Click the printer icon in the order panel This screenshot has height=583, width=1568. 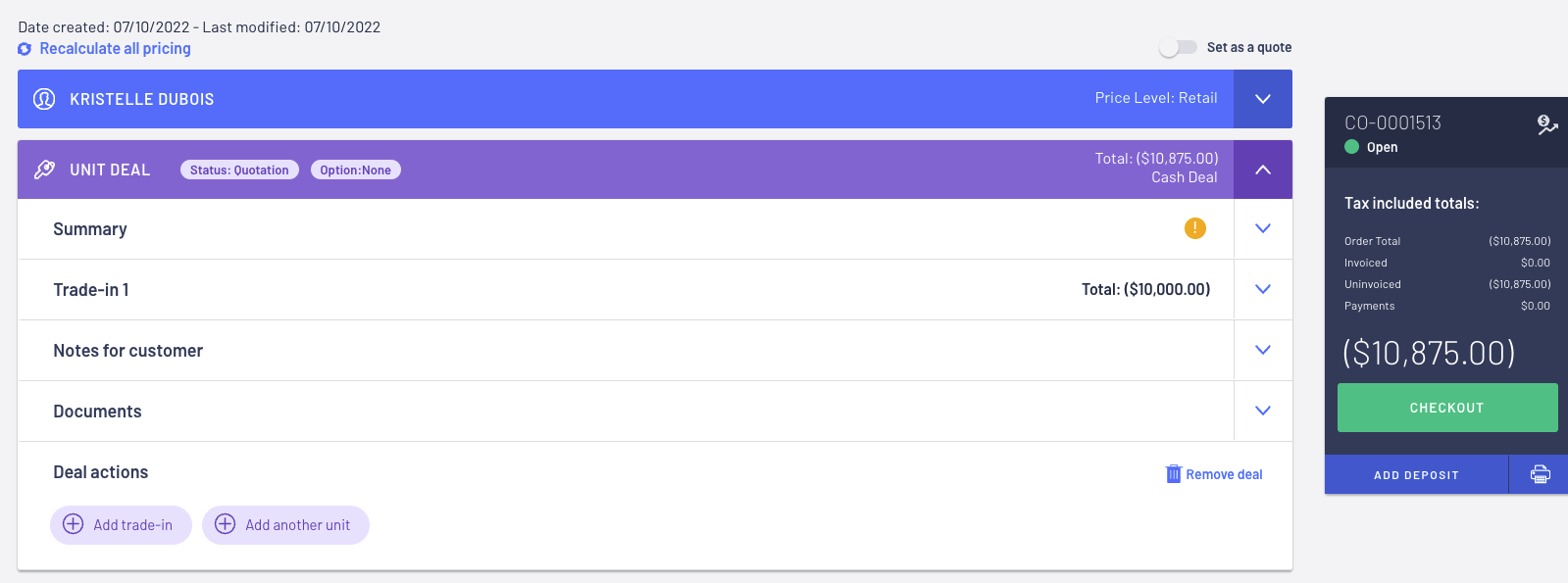(1541, 474)
